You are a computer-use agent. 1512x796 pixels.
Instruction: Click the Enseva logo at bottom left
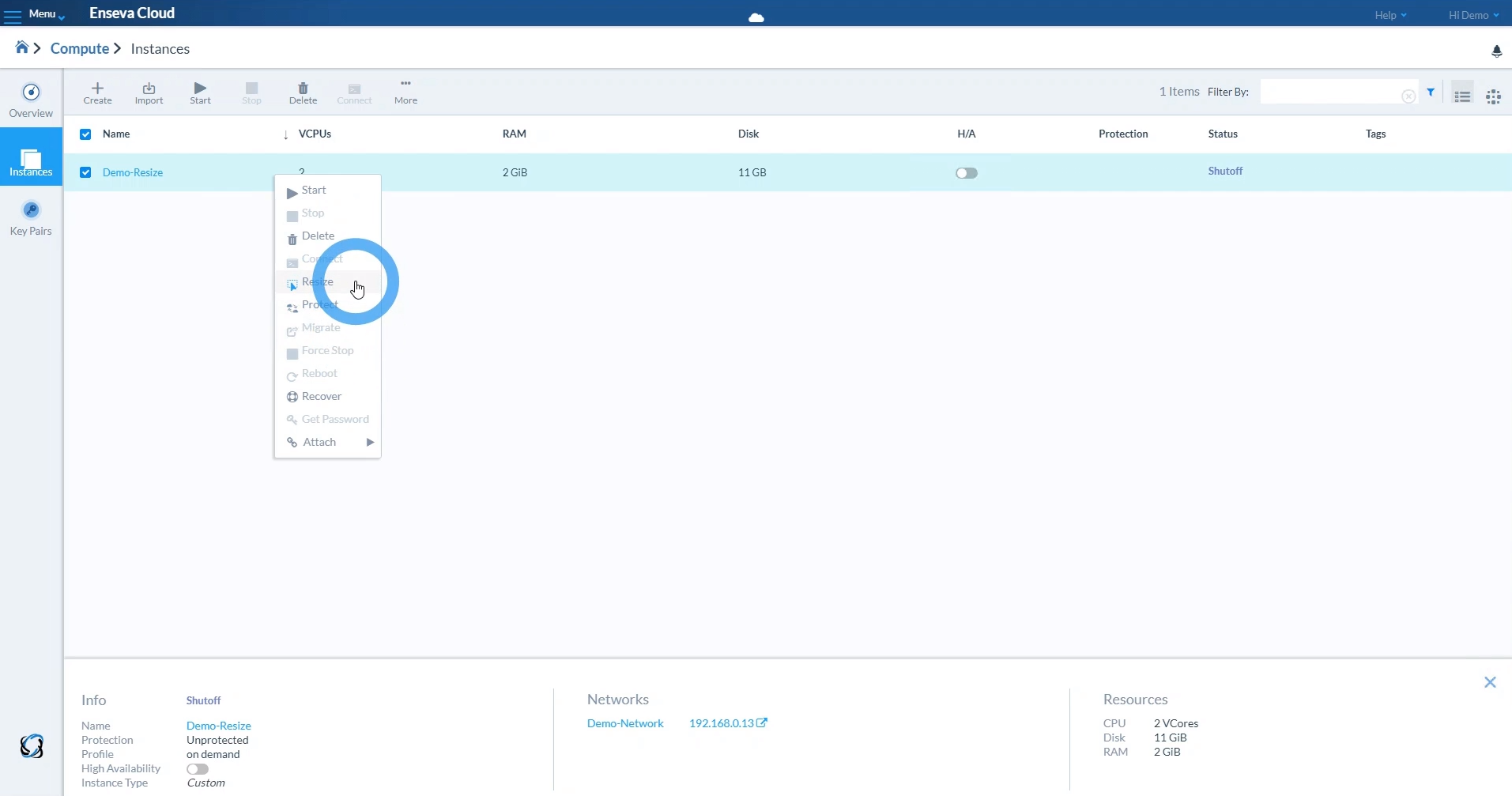point(32,745)
